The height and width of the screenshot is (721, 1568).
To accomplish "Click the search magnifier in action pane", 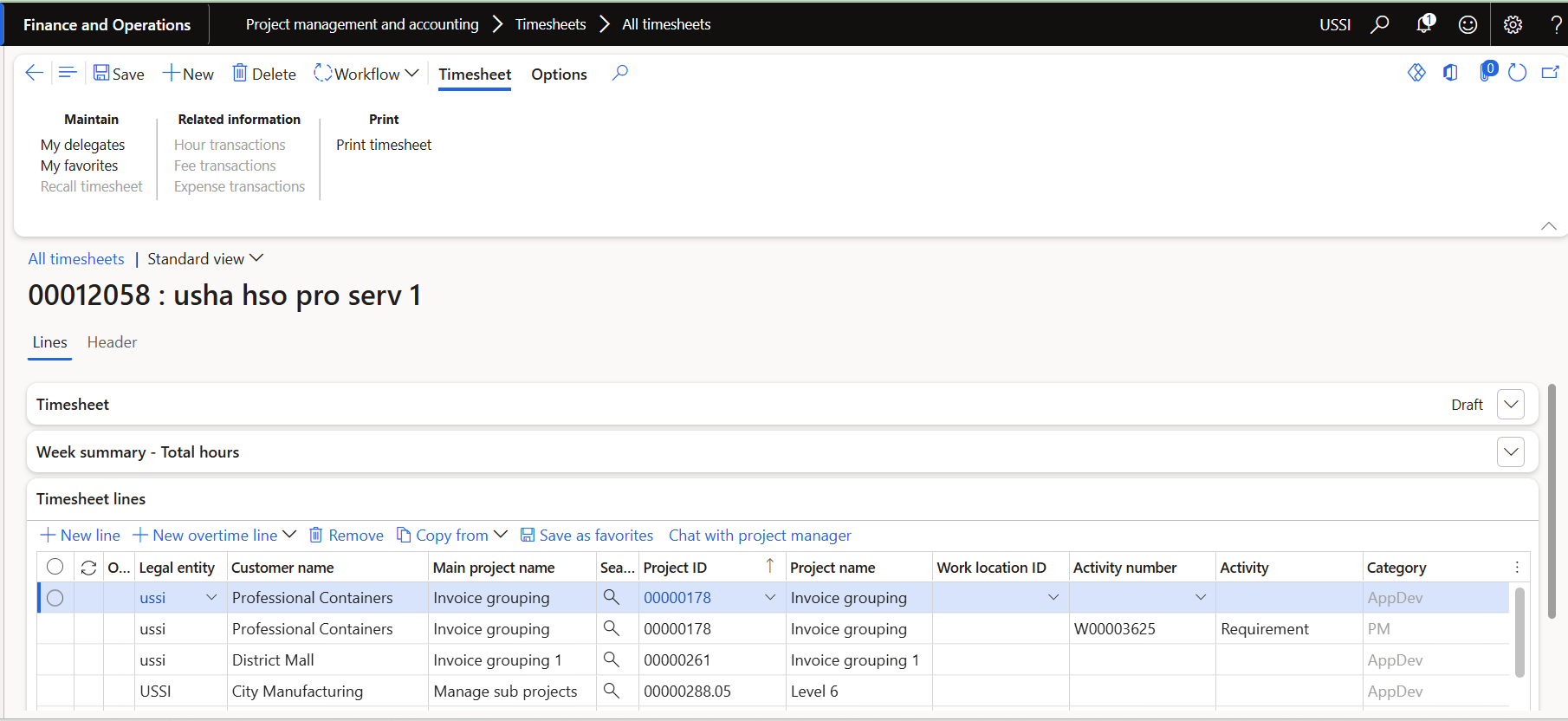I will tap(619, 74).
